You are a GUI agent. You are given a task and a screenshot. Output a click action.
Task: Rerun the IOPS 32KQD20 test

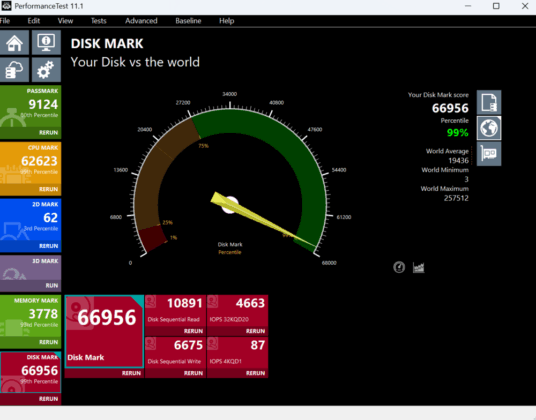coord(255,331)
